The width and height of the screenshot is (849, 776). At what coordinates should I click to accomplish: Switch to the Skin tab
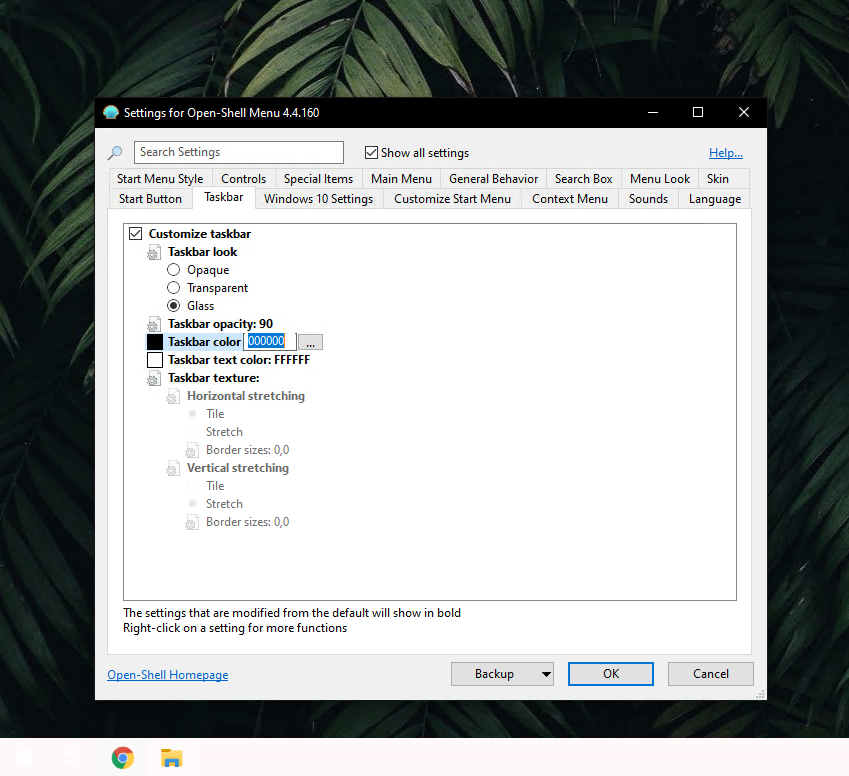click(717, 179)
